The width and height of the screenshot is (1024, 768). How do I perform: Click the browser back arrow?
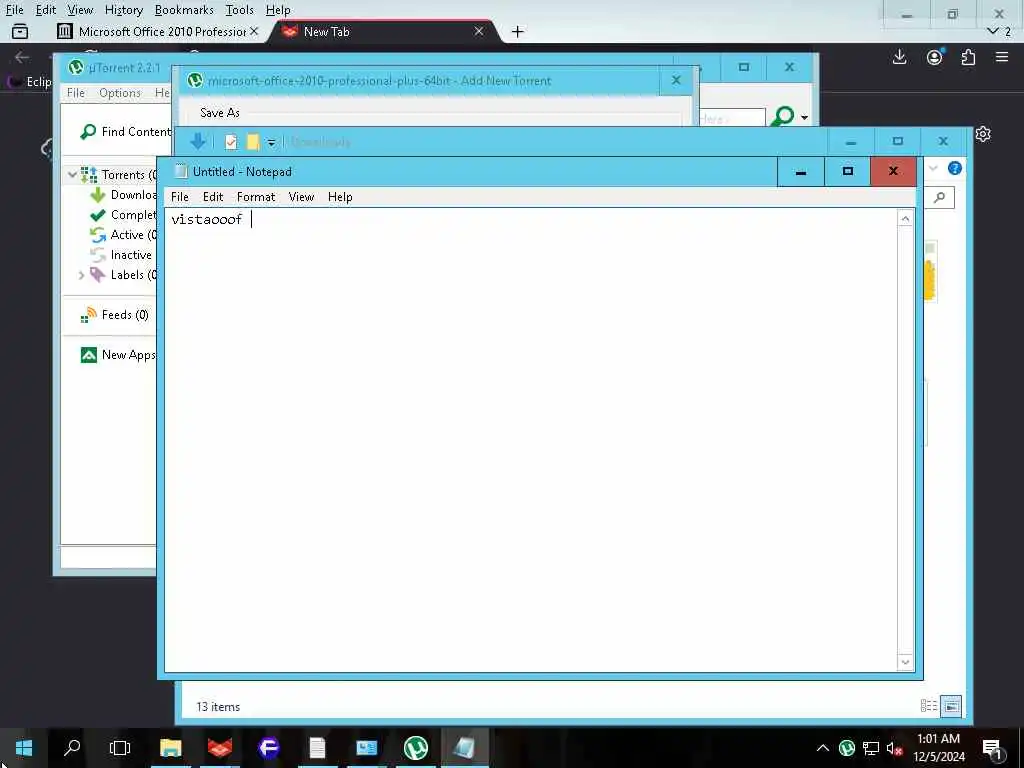coord(22,57)
